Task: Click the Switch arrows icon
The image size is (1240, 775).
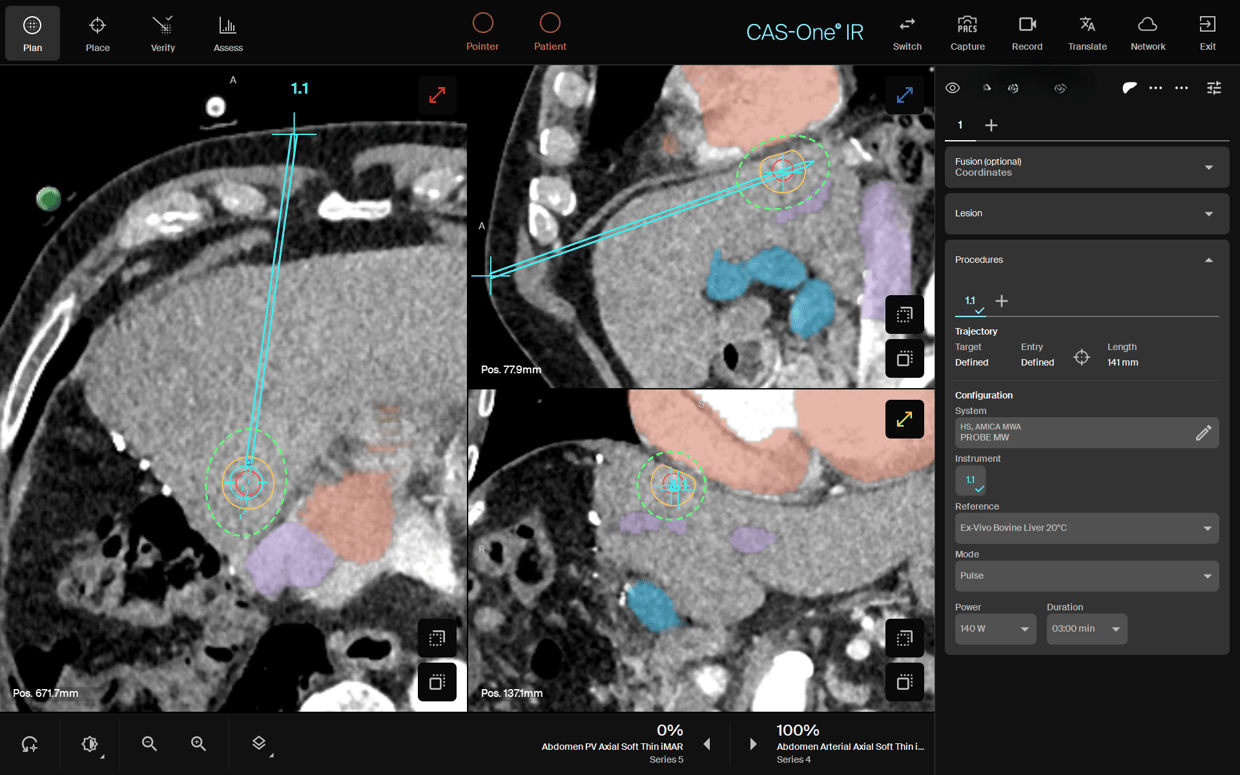Action: point(907,33)
